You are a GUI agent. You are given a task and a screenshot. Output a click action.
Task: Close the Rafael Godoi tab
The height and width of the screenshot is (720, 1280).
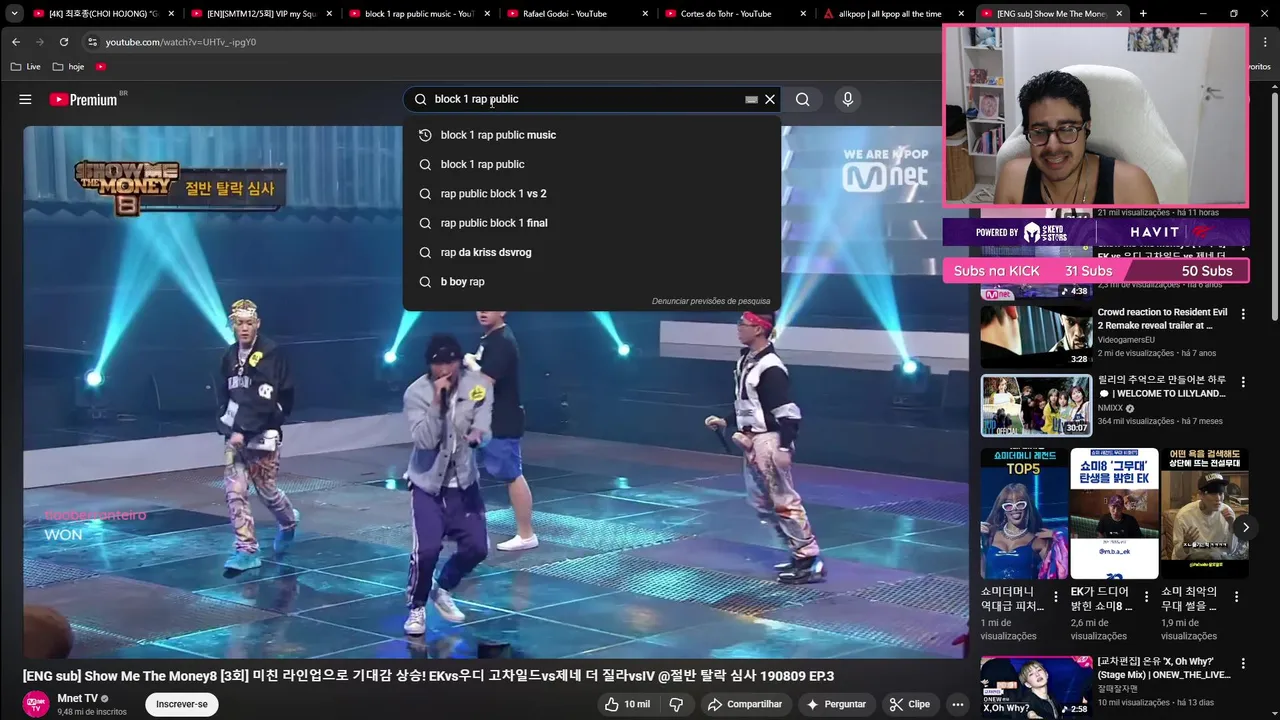[x=645, y=14]
